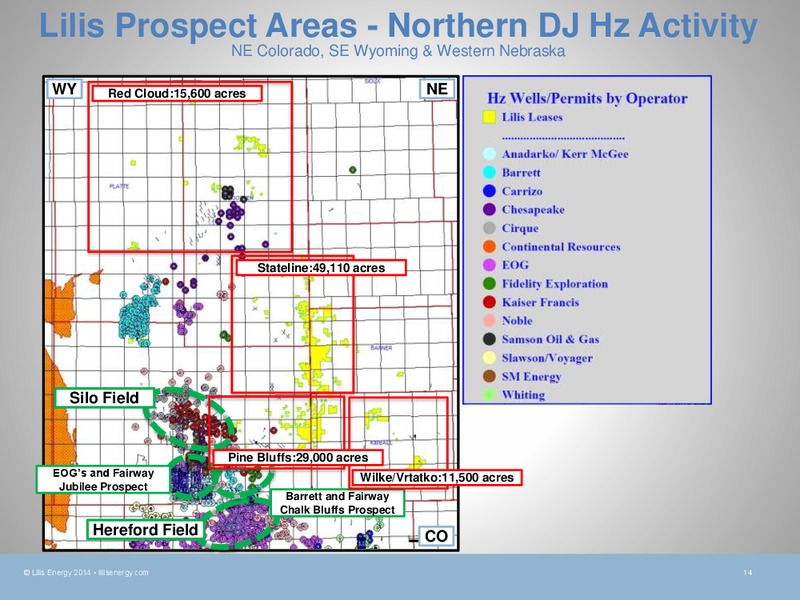Screen dimensions: 800x600
Task: Select the 'Kaiser Francis' legend text
Action: [540, 303]
